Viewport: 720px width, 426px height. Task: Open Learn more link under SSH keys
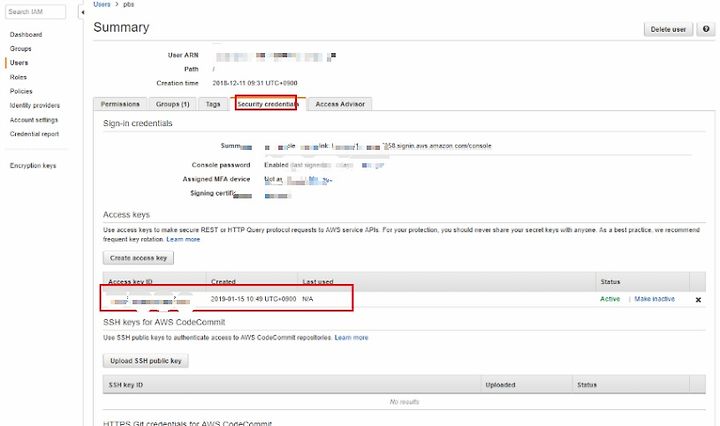click(x=351, y=338)
